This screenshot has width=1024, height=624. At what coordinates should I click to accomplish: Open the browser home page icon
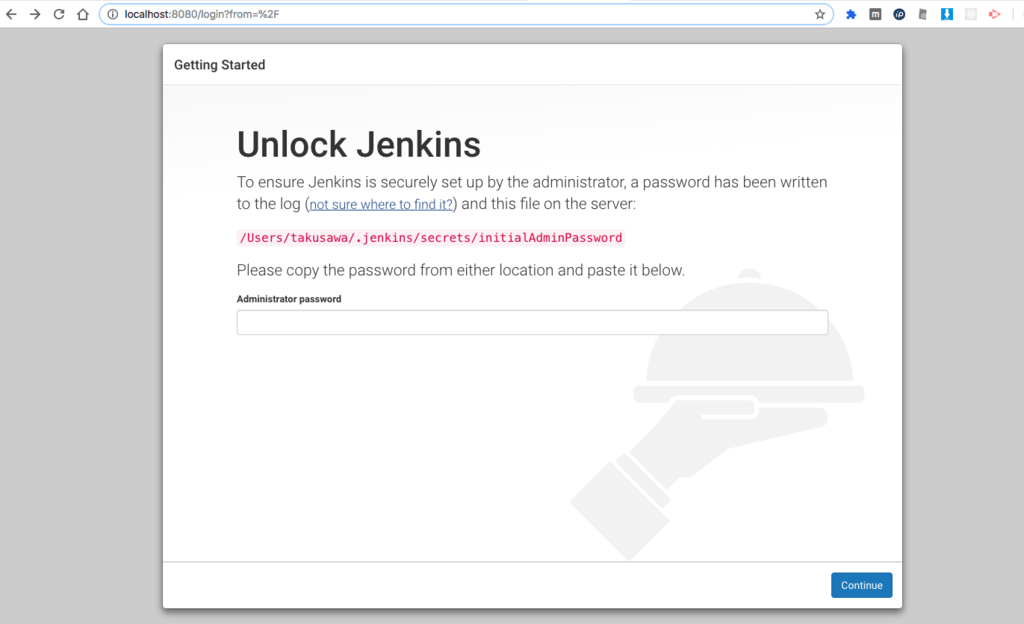tap(83, 14)
